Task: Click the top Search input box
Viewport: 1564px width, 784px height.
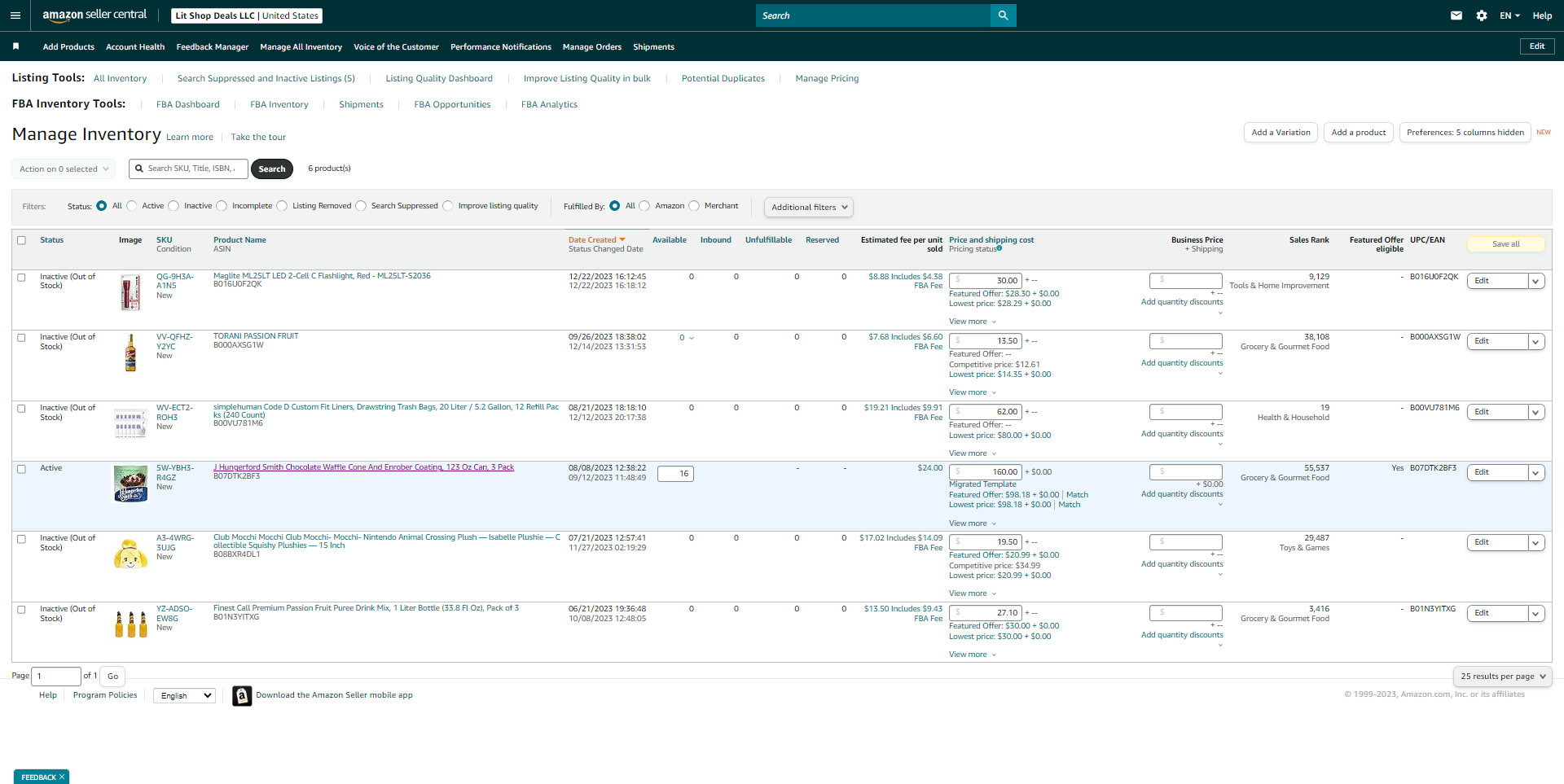Action: (873, 15)
